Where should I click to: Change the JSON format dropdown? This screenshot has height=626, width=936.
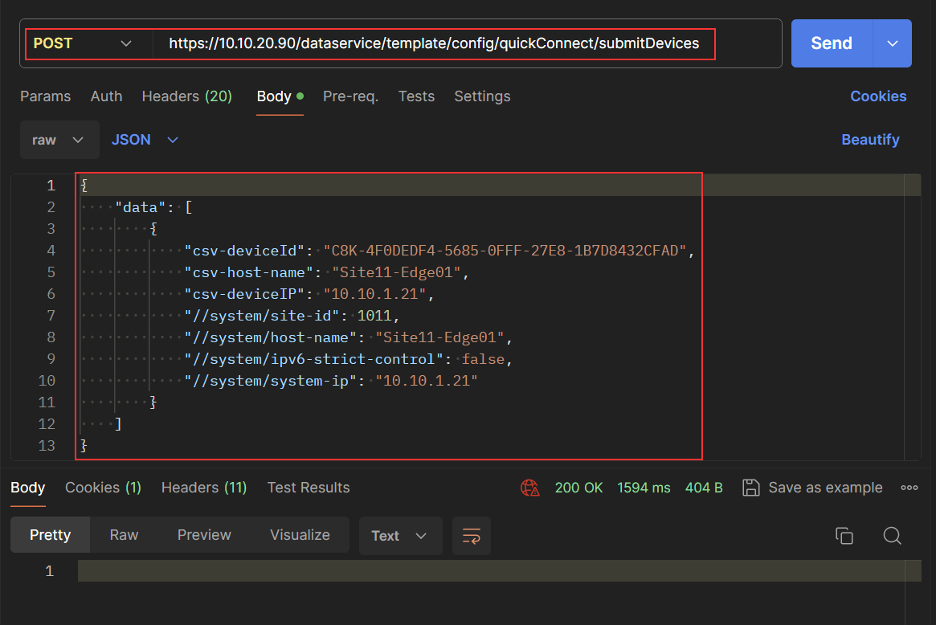tap(145, 140)
